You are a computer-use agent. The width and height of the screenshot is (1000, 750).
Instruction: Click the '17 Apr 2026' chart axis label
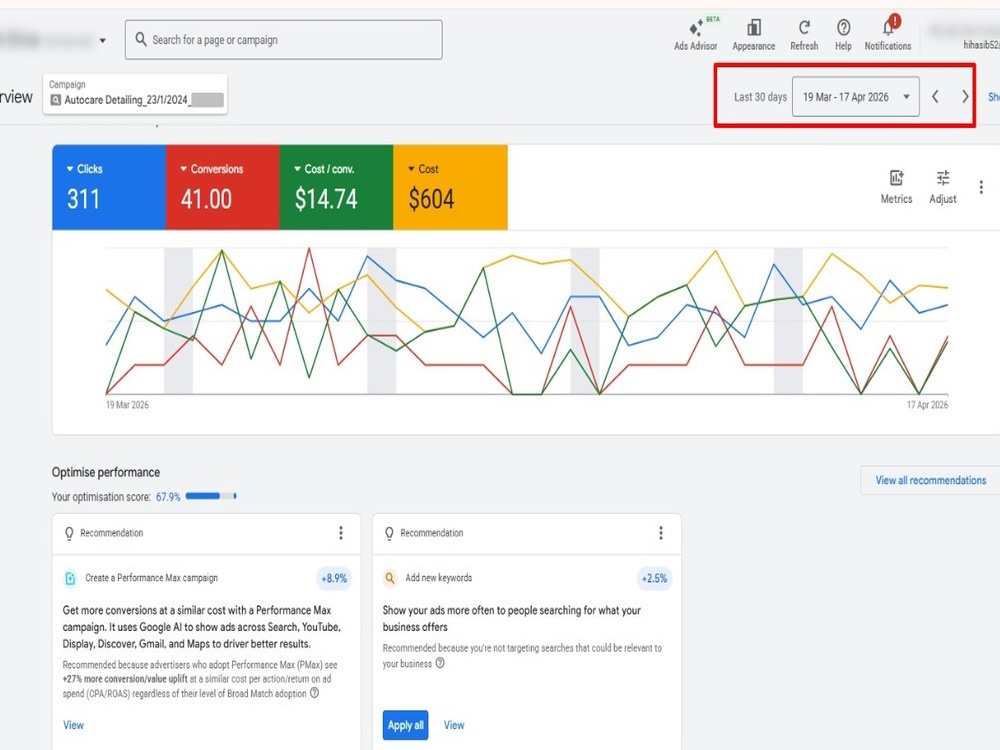[x=927, y=405]
